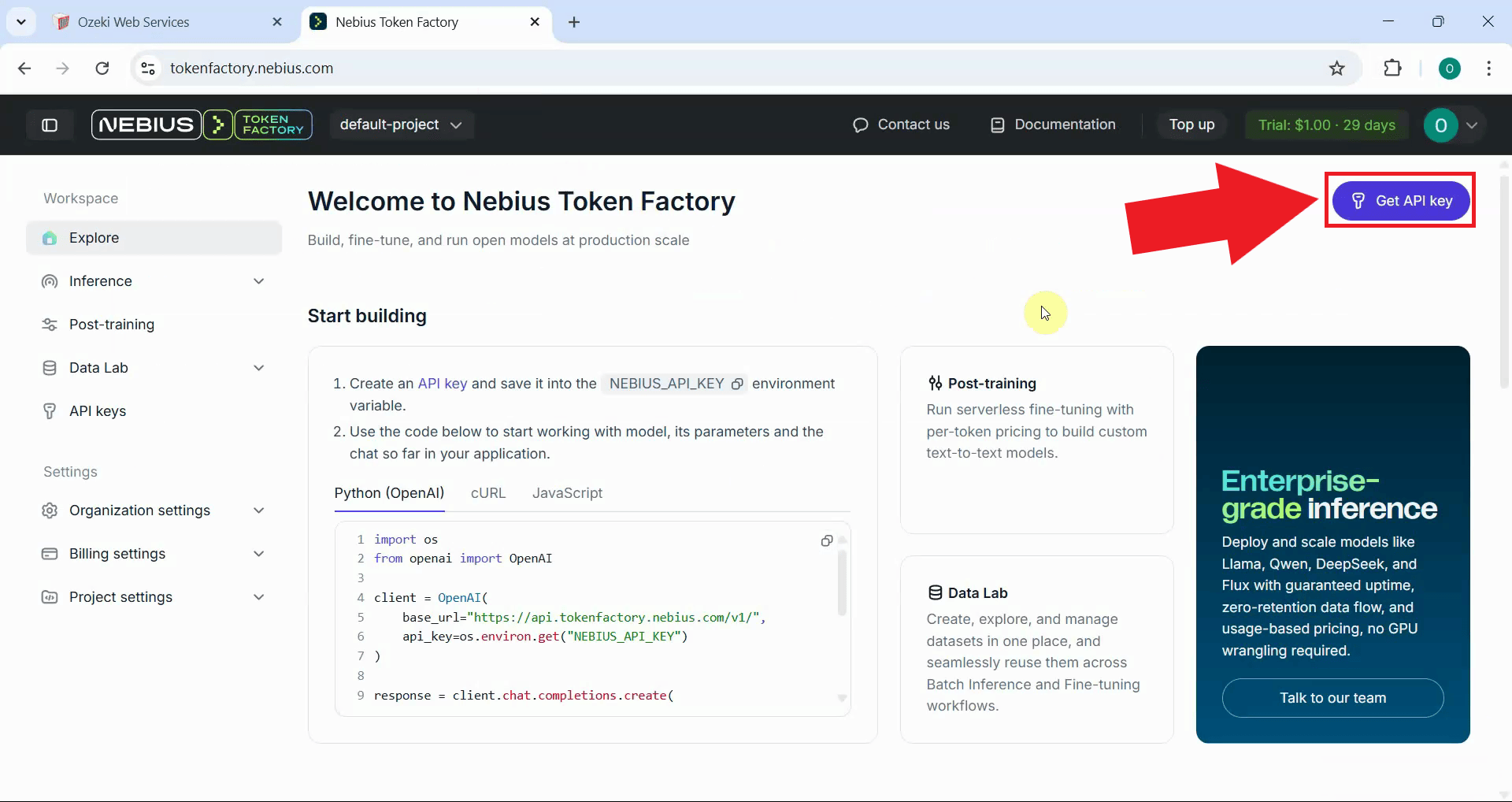Switch to the Ozeki Web Services tab
Screen dimensions: 1512x802
click(132, 21)
